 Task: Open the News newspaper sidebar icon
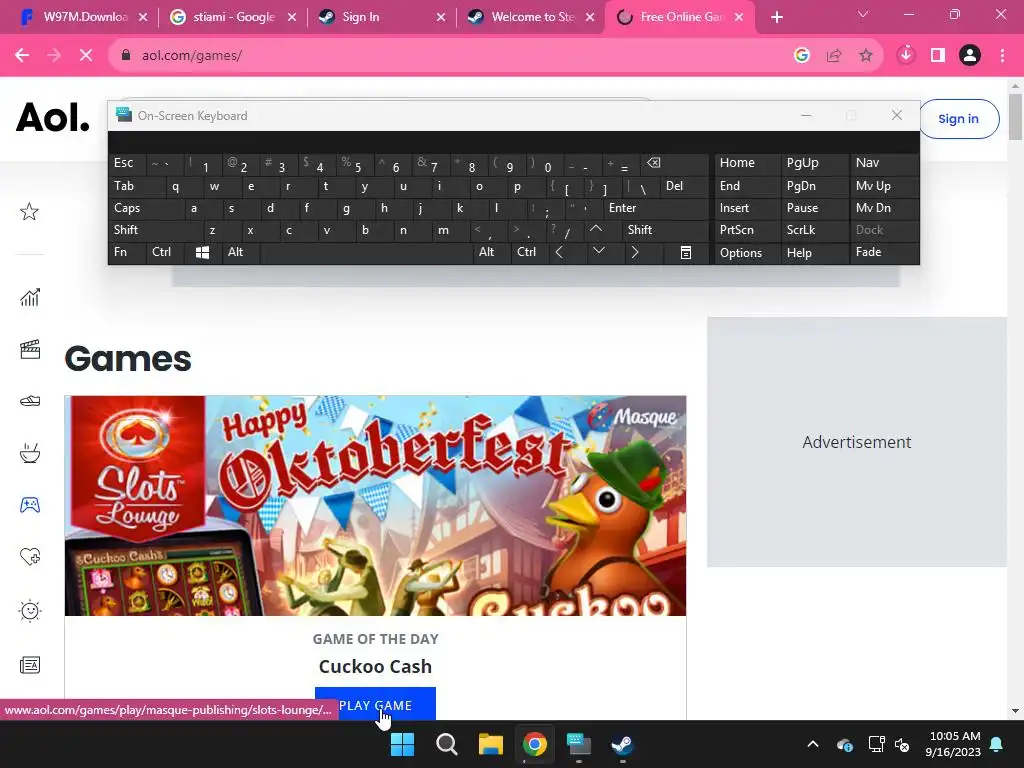tap(29, 665)
